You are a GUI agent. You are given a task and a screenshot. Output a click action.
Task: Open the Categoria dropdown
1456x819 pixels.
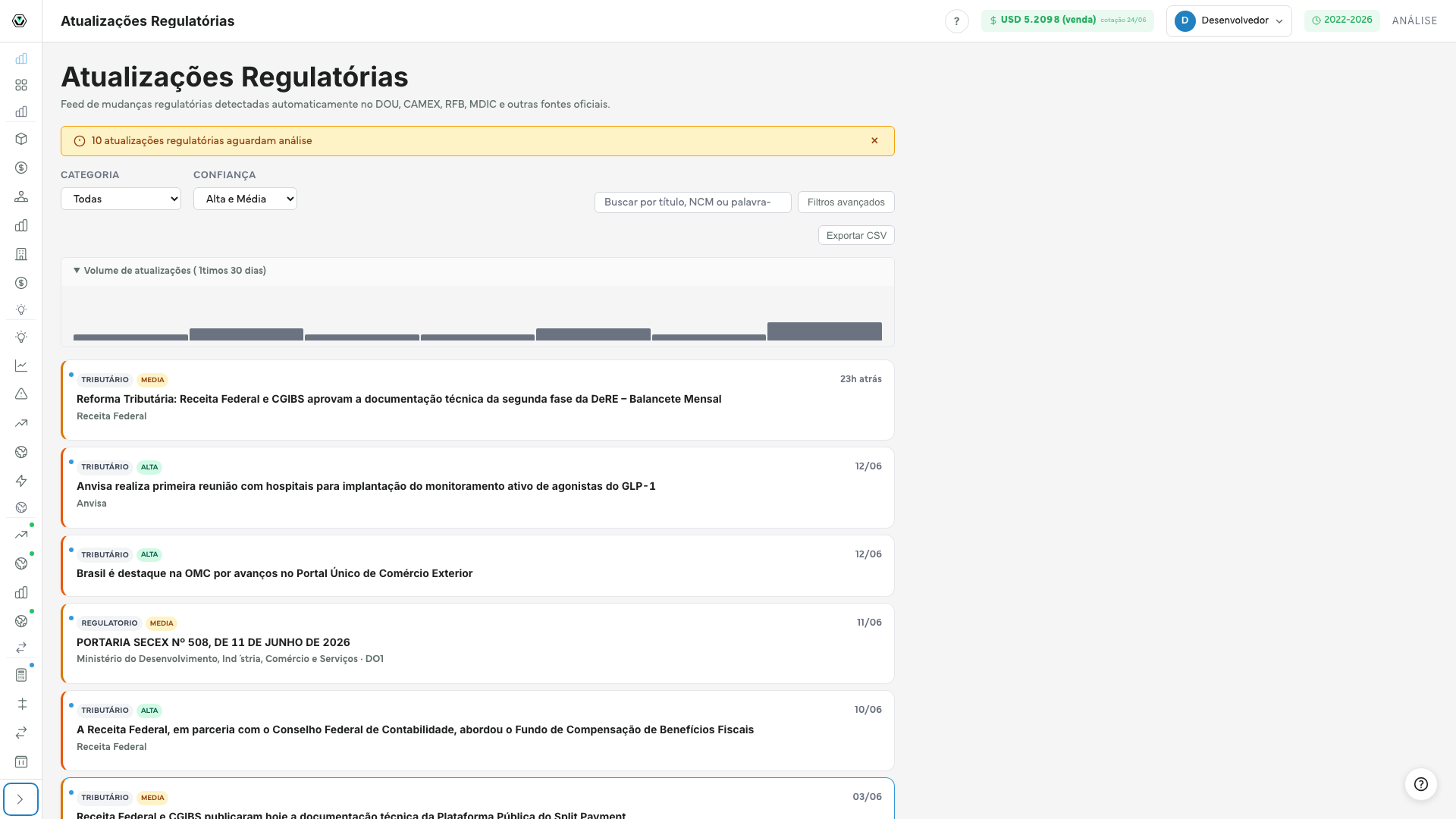pyautogui.click(x=121, y=199)
